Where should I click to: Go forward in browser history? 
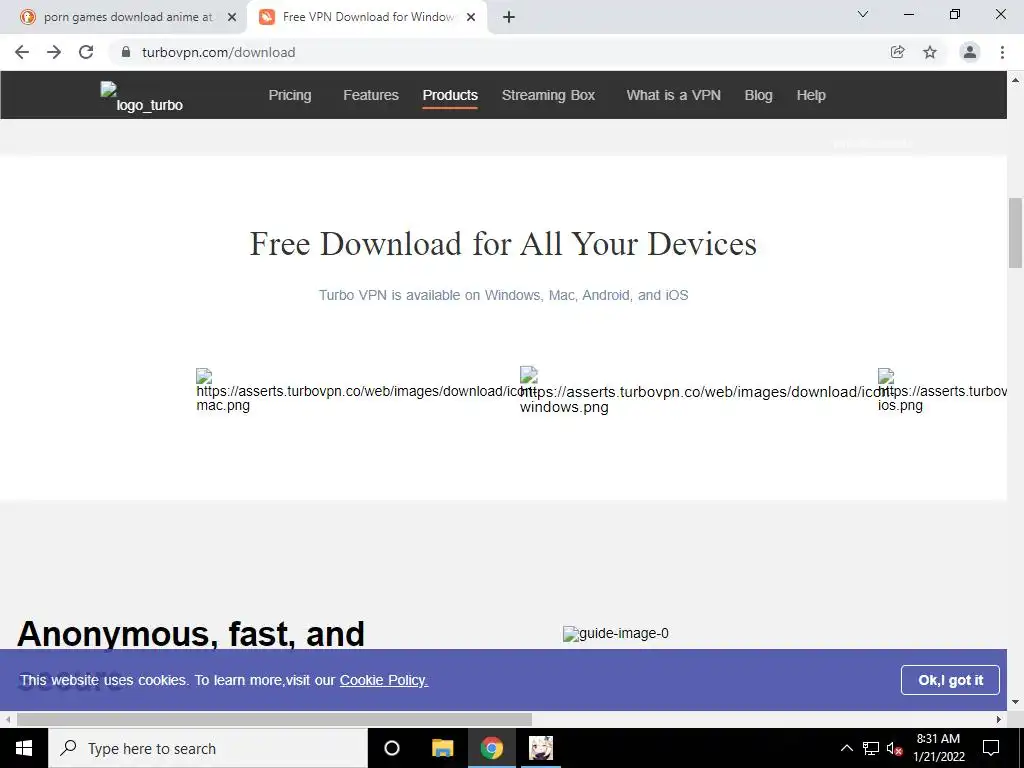click(x=54, y=52)
